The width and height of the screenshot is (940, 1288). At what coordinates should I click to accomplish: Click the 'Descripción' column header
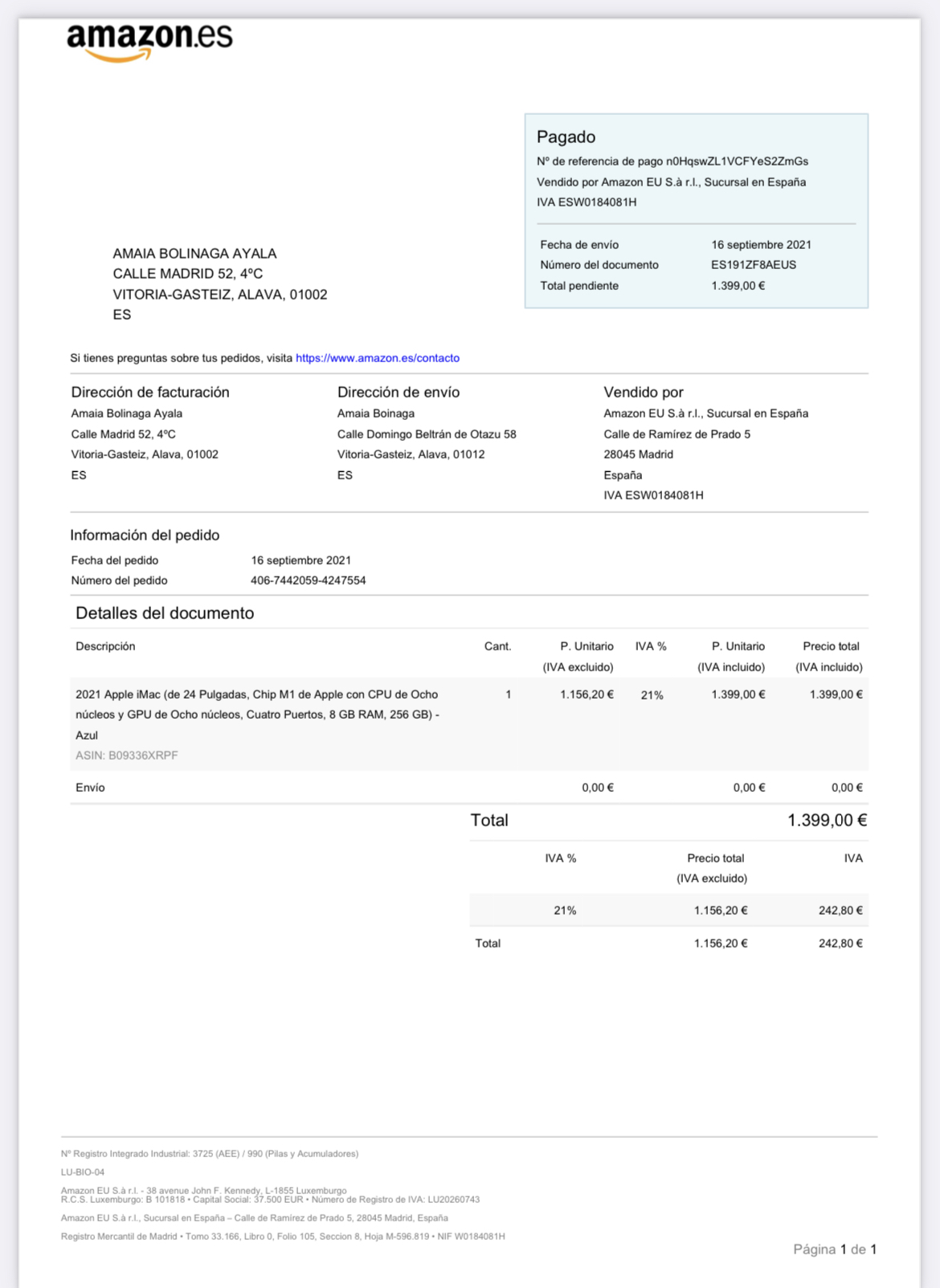(105, 646)
